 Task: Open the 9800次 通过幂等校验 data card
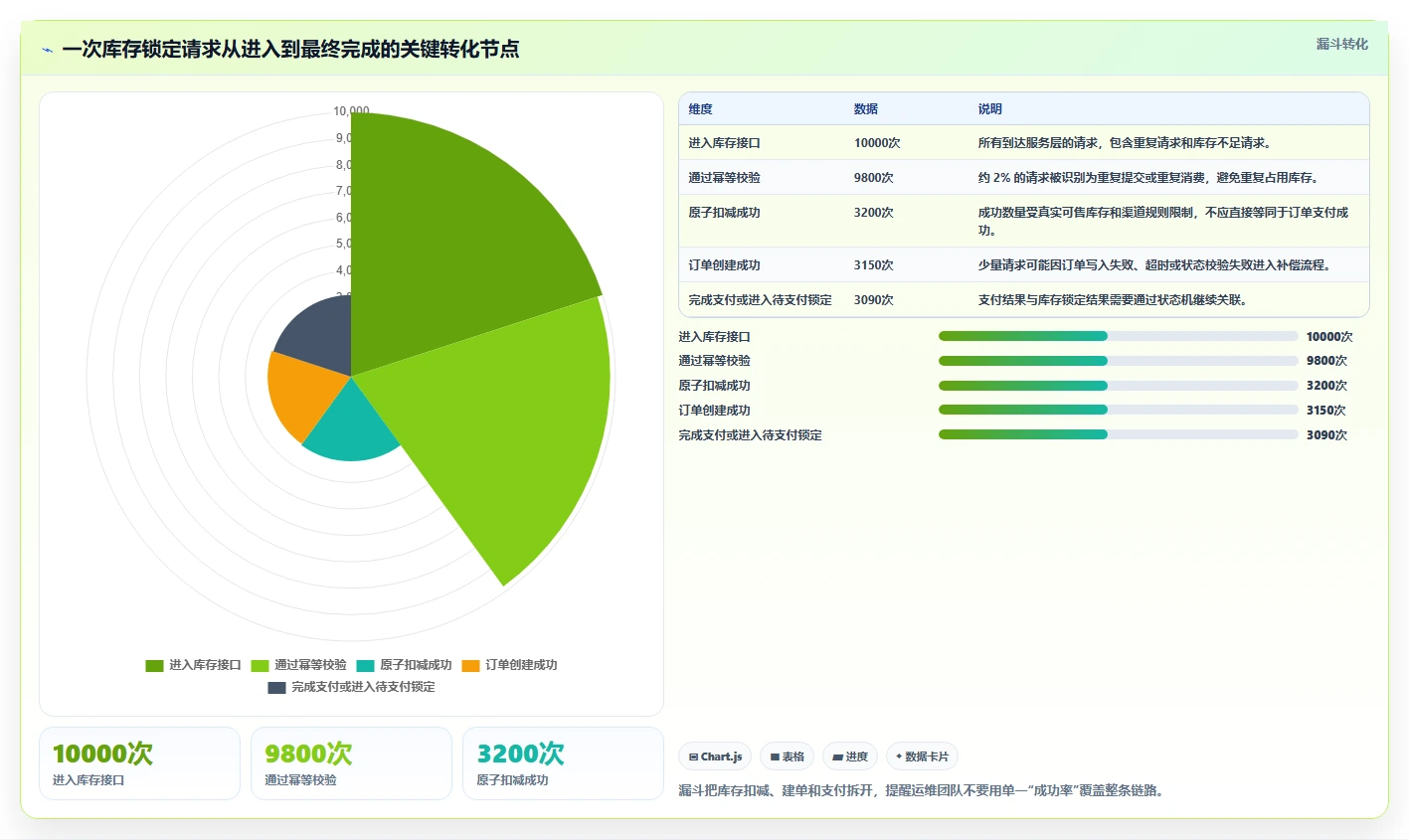pyautogui.click(x=351, y=763)
